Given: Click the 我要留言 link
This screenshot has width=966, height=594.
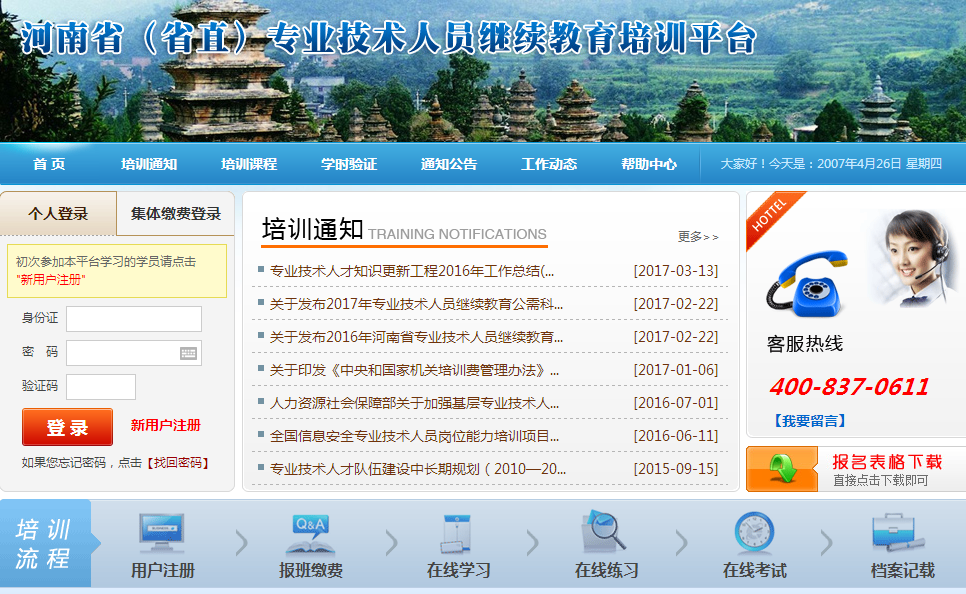Looking at the screenshot, I should pos(809,421).
